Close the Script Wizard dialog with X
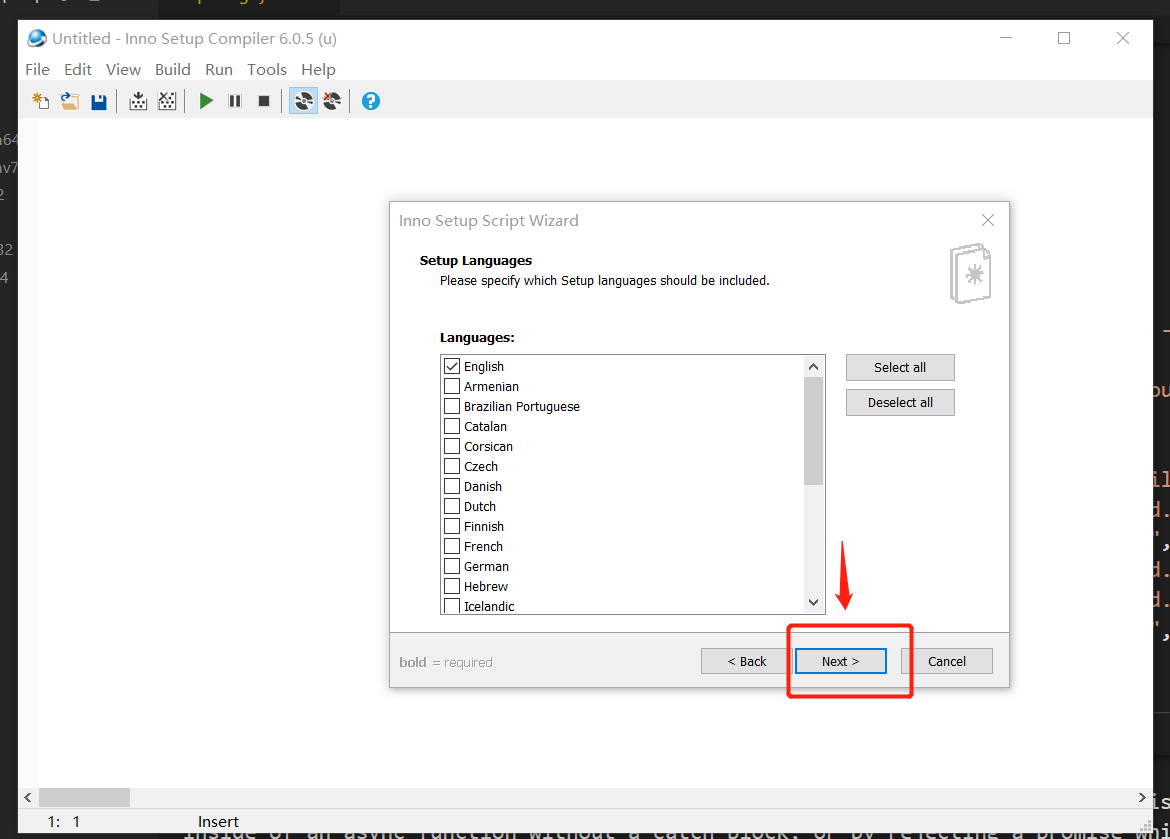The image size is (1170, 839). click(x=988, y=220)
